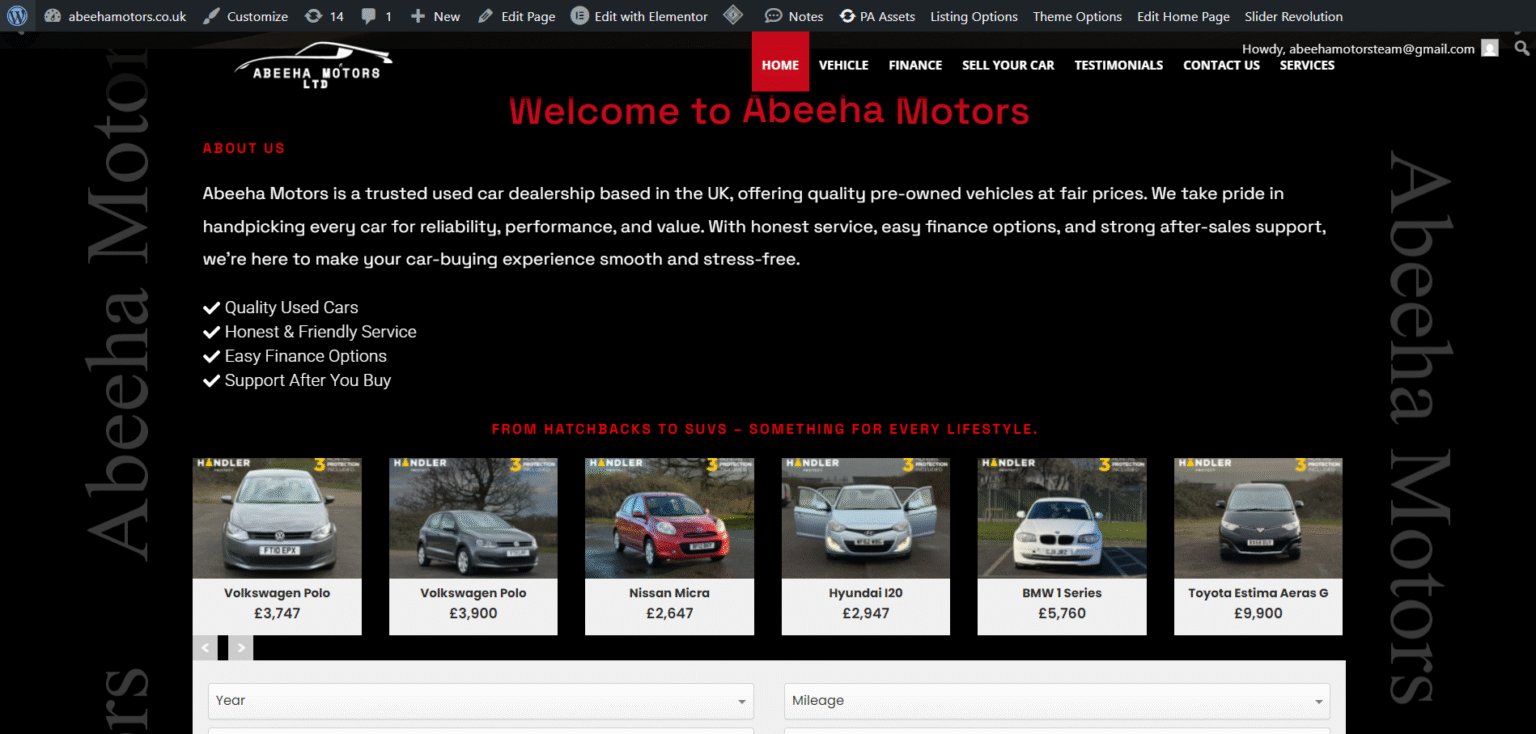Click Edit Page in admin bar
Image resolution: width=1536 pixels, height=734 pixels.
click(516, 16)
